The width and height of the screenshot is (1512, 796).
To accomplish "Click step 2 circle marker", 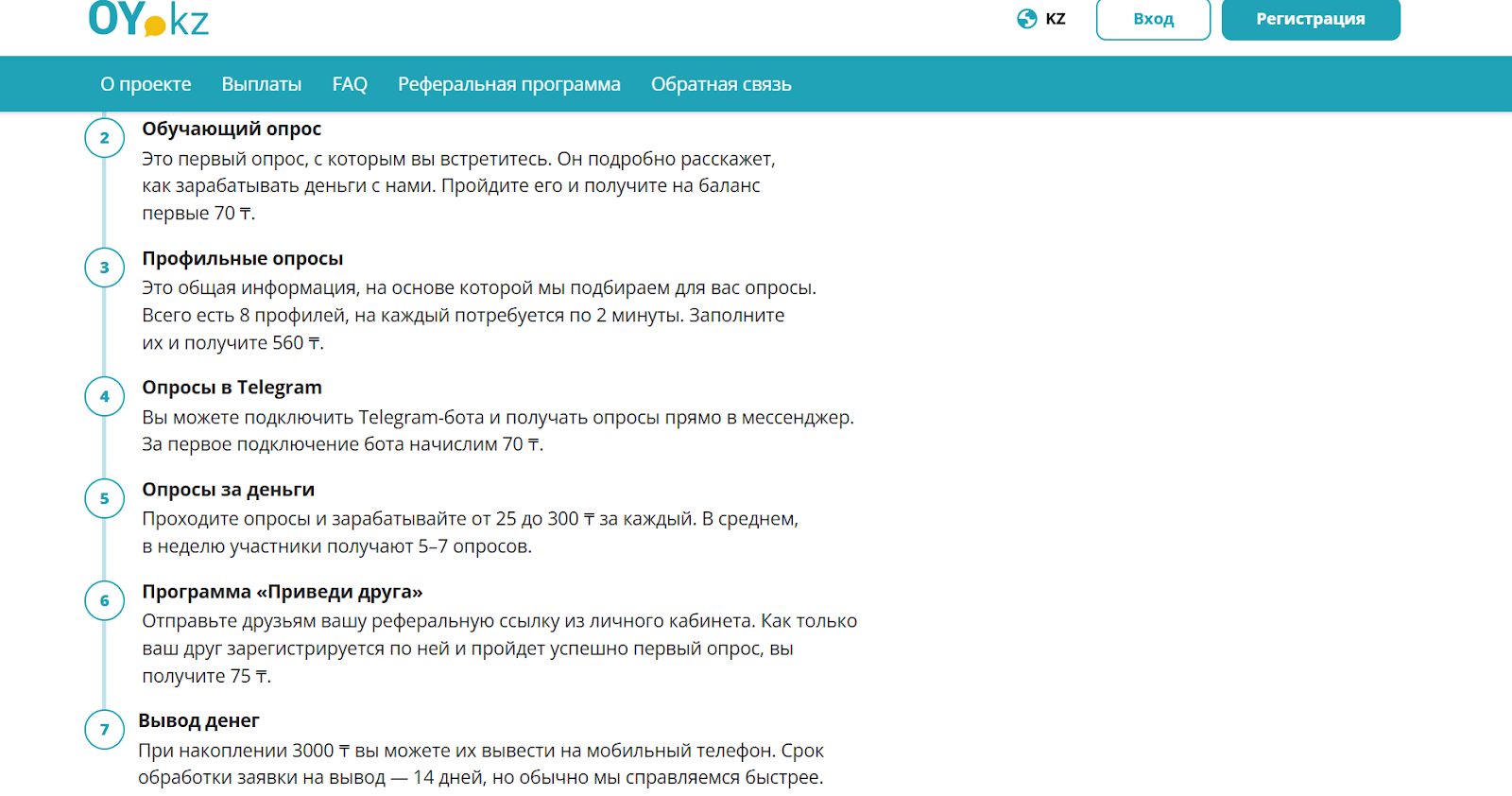I will click(x=105, y=138).
